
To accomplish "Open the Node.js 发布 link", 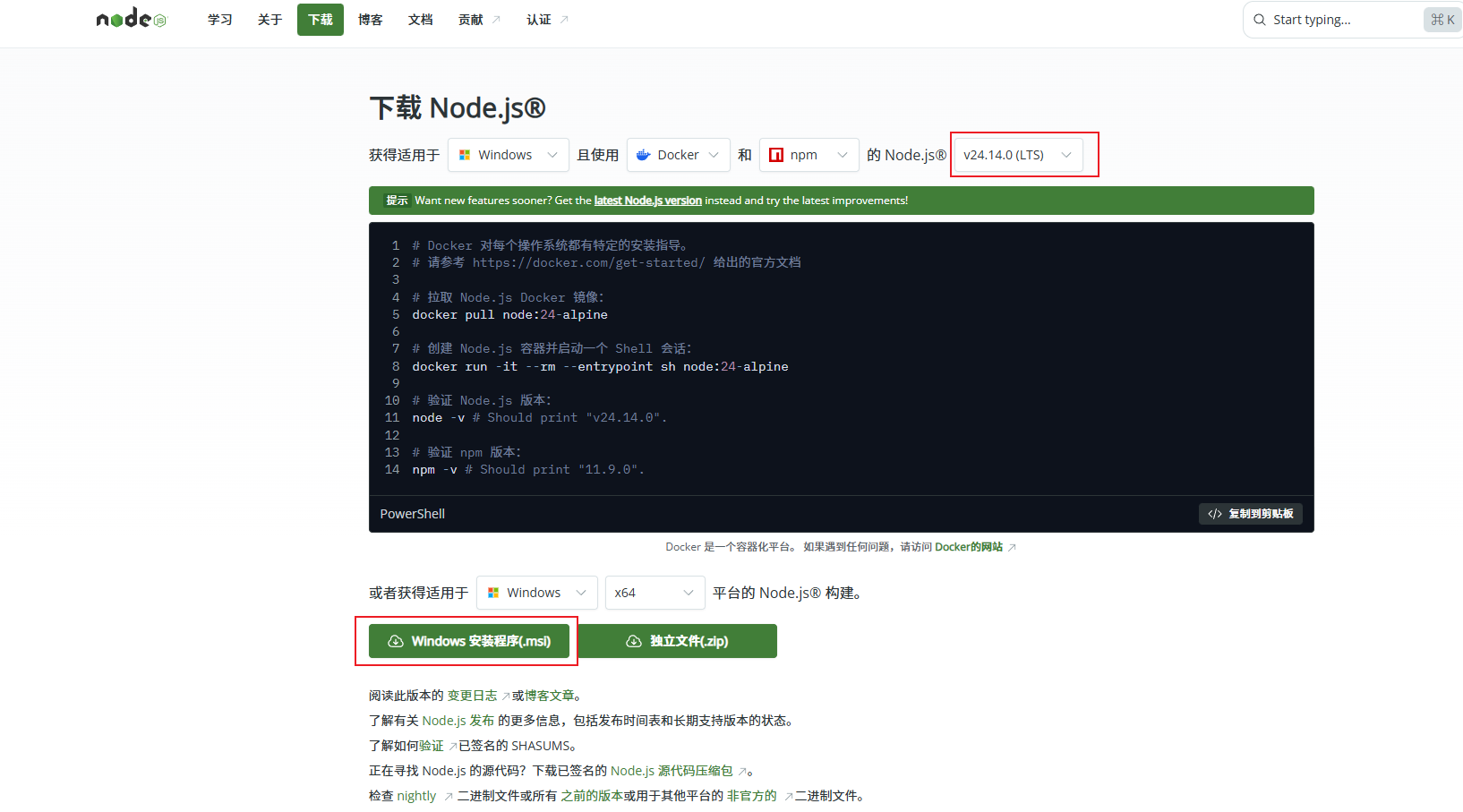I will pyautogui.click(x=458, y=721).
